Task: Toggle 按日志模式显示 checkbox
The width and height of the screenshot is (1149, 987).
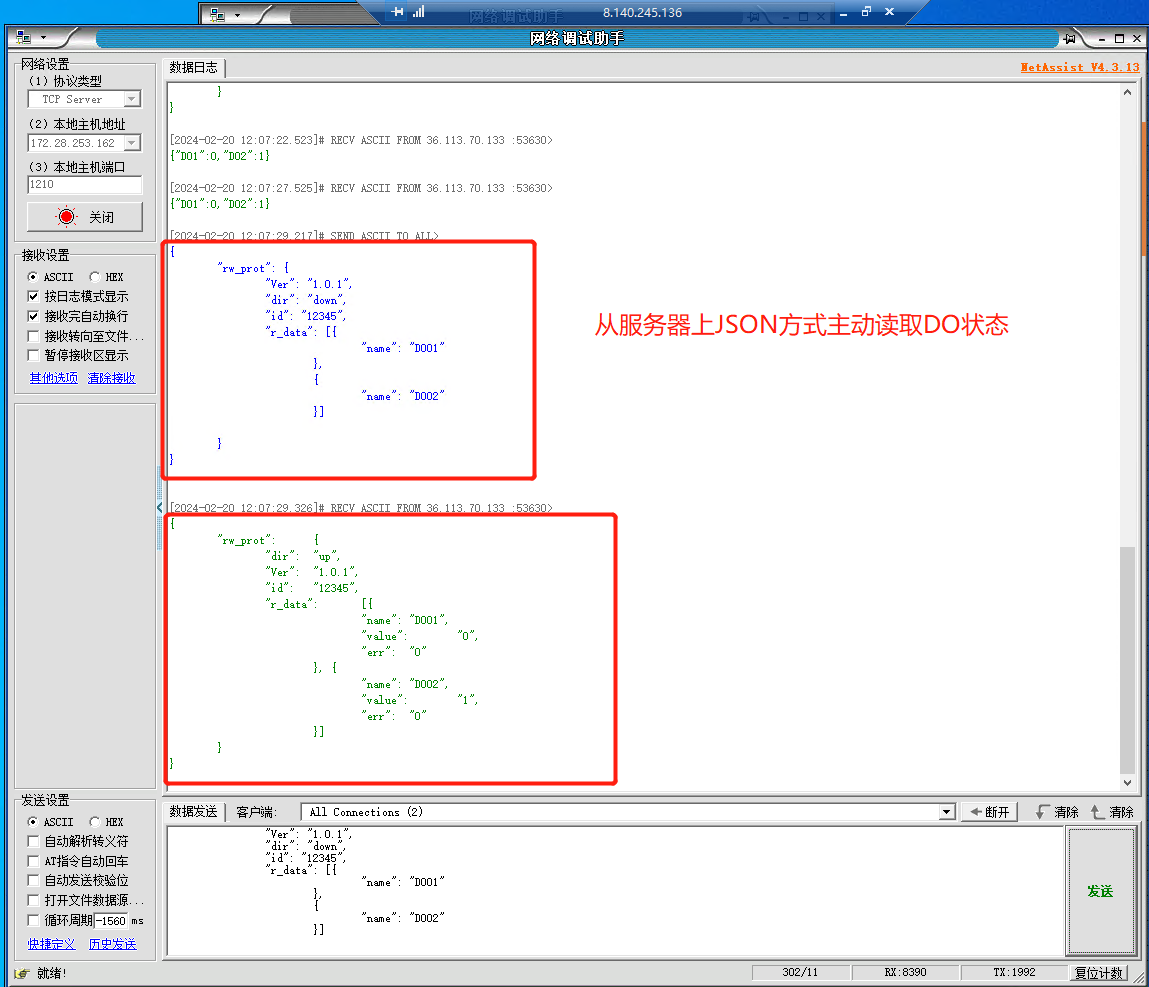Action: point(34,297)
